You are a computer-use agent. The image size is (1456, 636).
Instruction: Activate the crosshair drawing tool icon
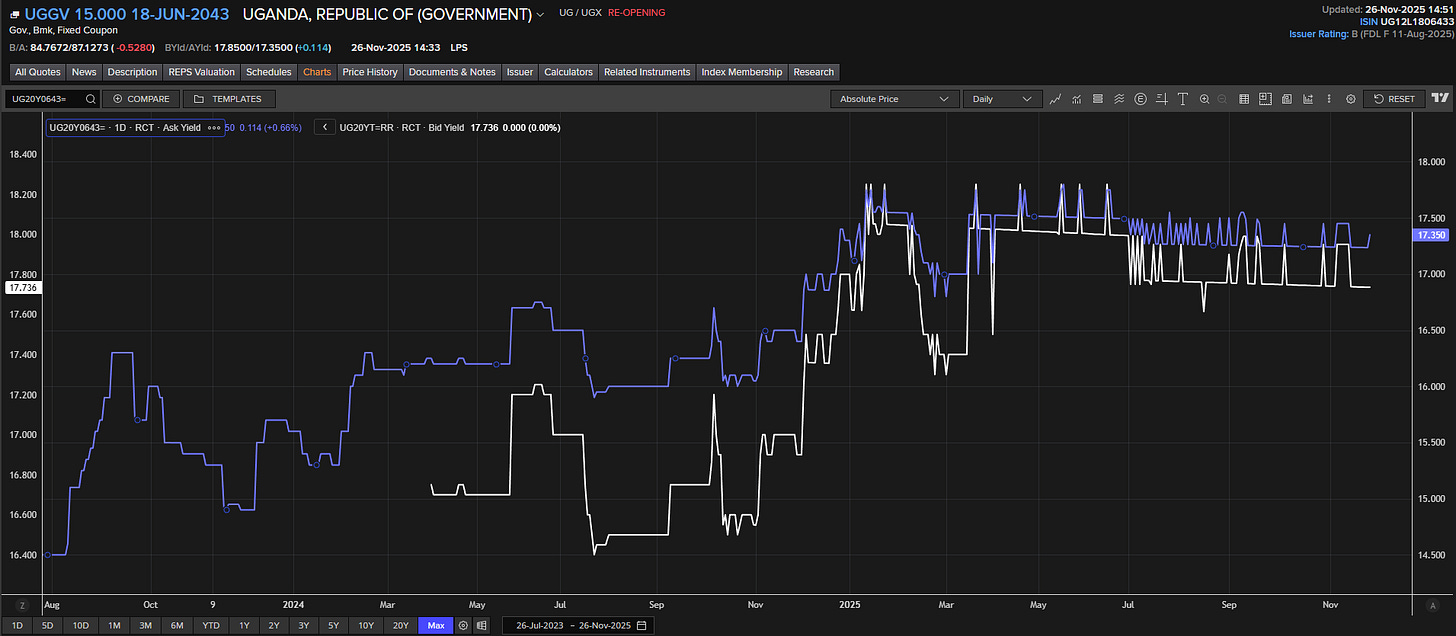tap(1162, 99)
